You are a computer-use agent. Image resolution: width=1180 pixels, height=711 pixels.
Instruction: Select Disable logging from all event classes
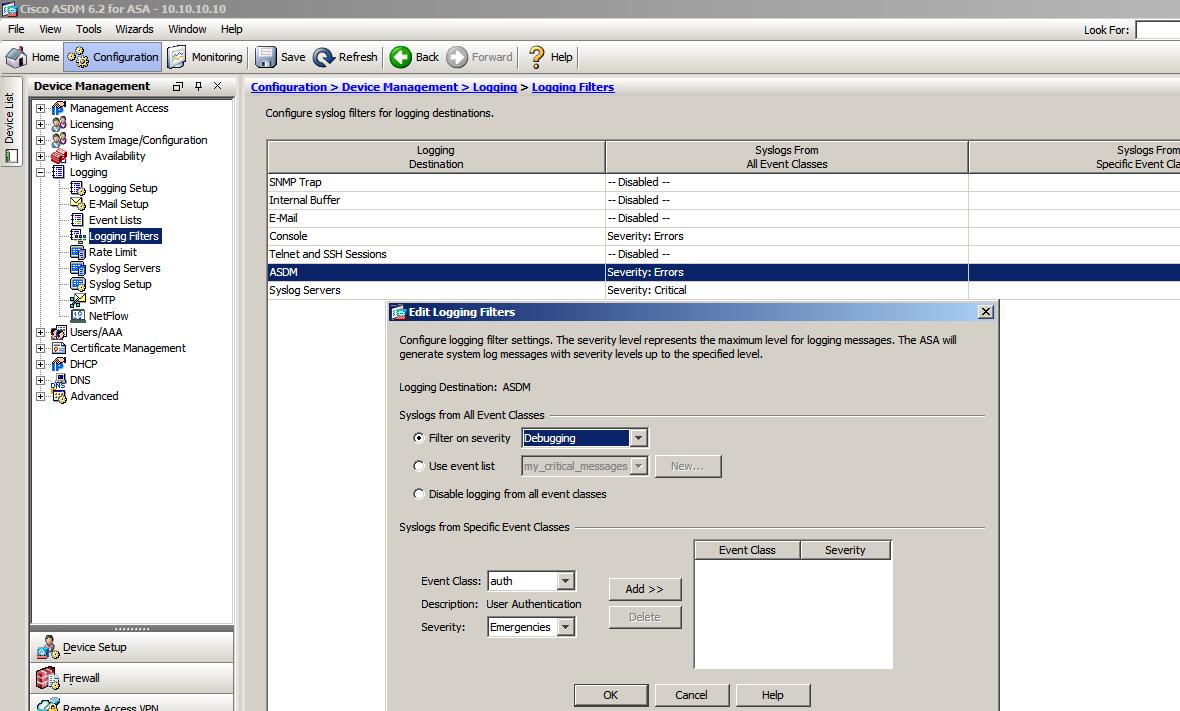pyautogui.click(x=419, y=494)
